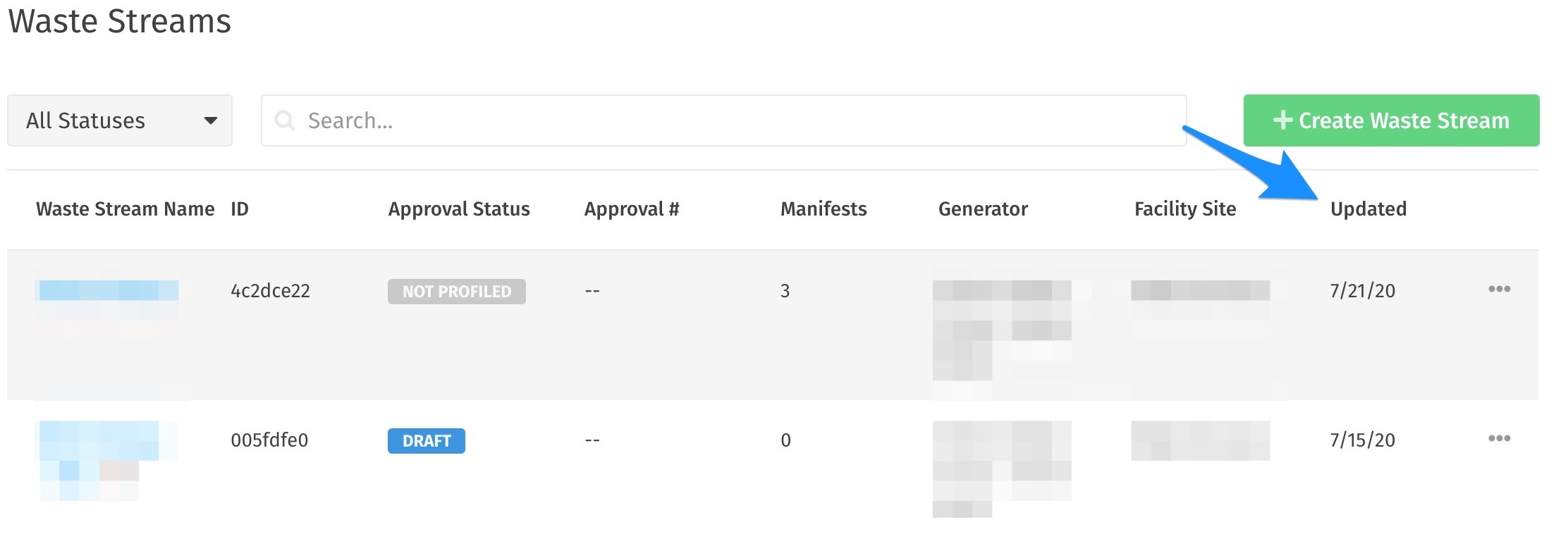Click the dropdown caret next to All Statuses

pyautogui.click(x=210, y=120)
